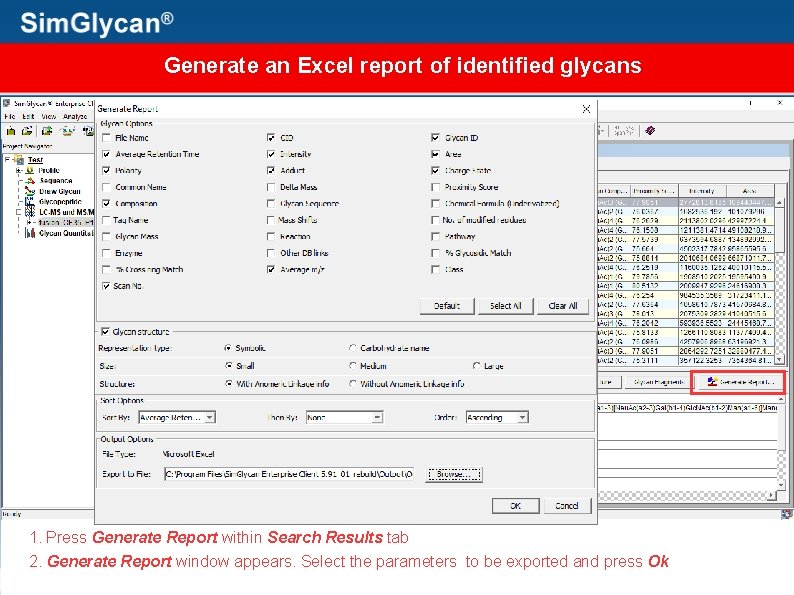Click the Cancel button
The image size is (794, 595).
[567, 506]
